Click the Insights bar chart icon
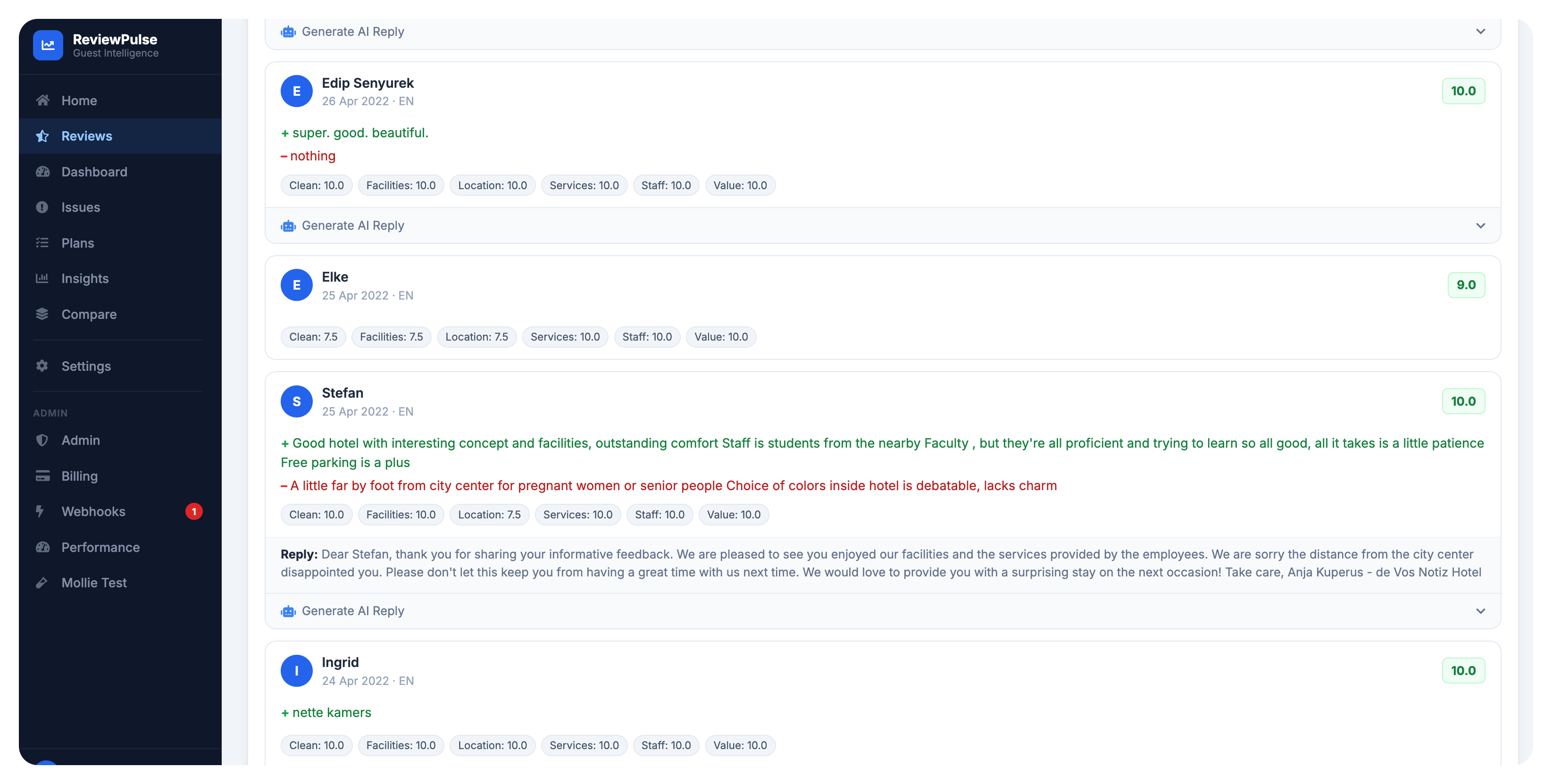 click(x=42, y=278)
